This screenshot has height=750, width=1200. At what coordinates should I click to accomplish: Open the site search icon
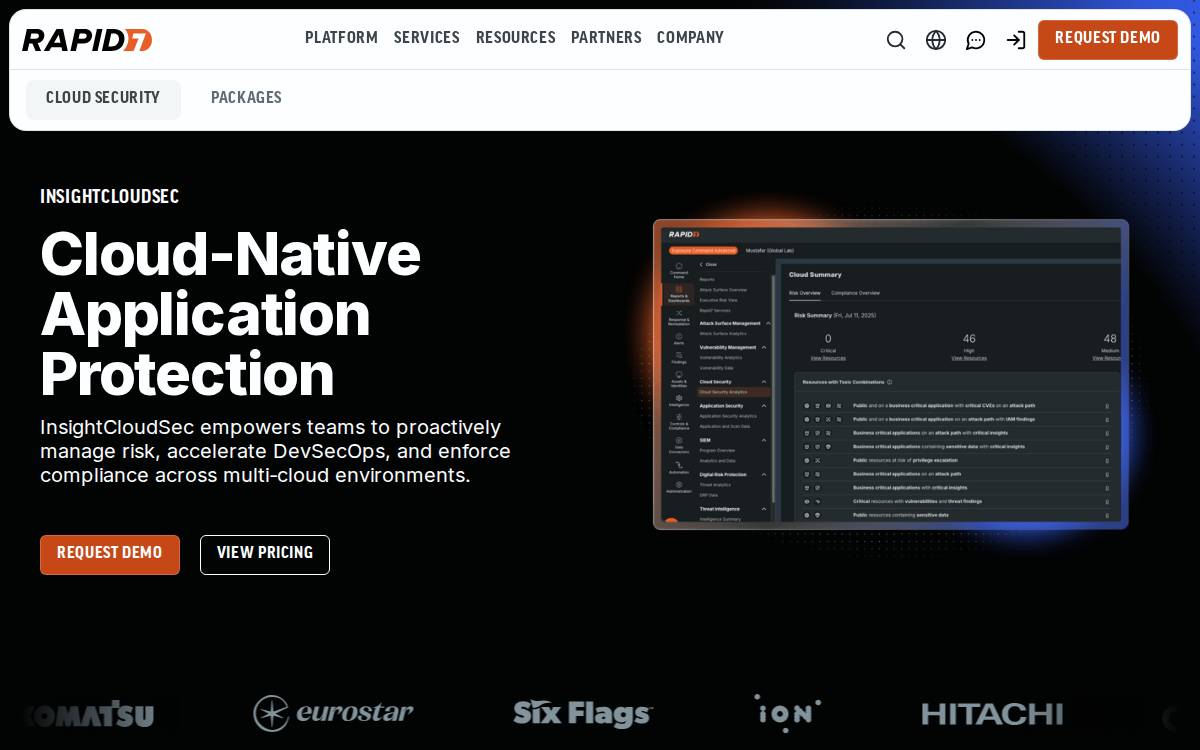point(896,40)
